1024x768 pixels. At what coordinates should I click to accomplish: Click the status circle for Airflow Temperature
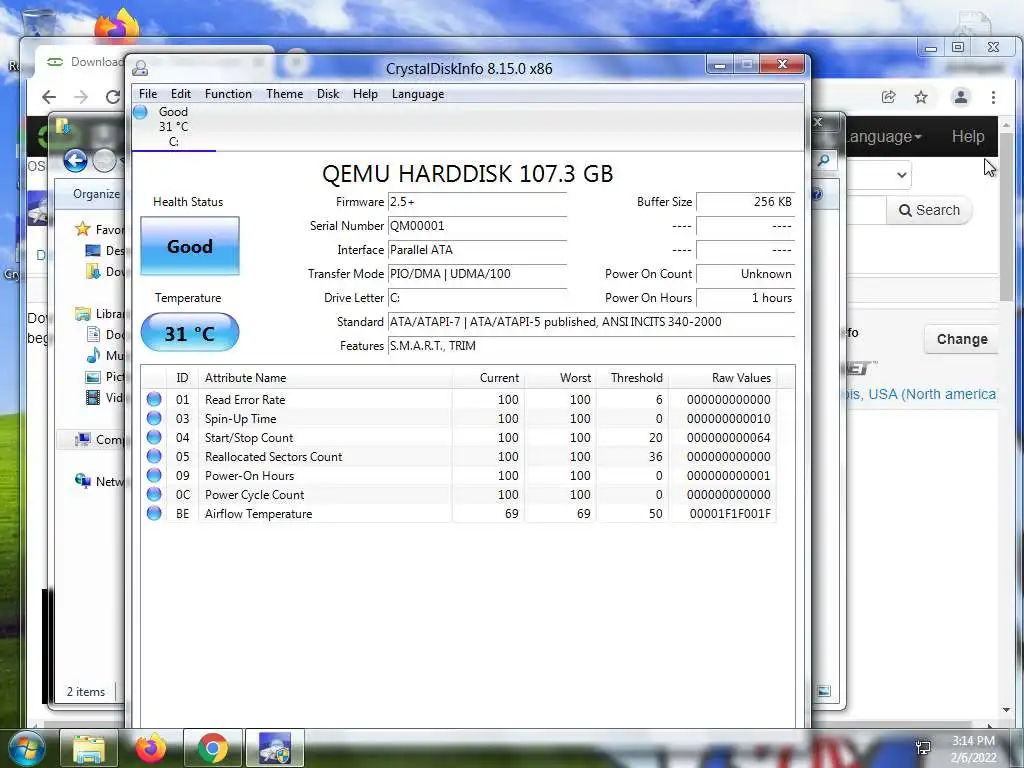[x=154, y=513]
